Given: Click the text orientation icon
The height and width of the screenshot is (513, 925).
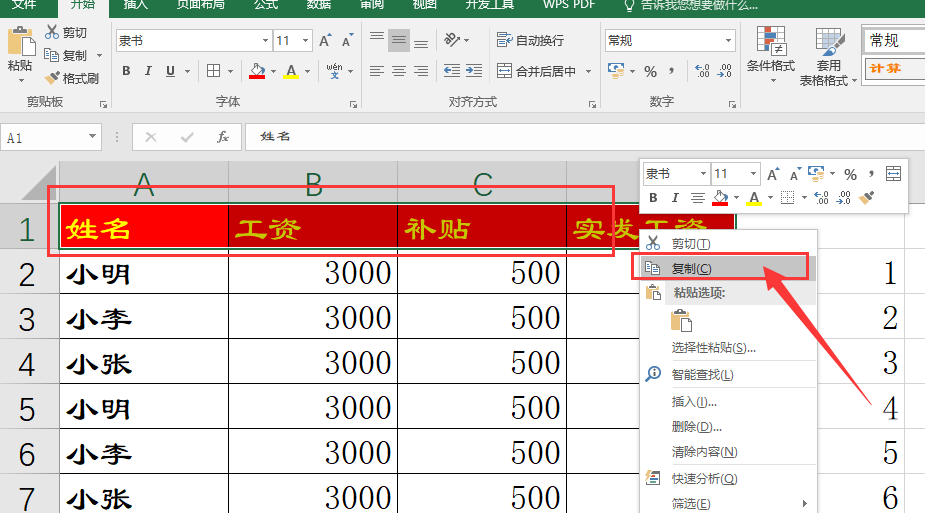Looking at the screenshot, I should pos(452,40).
